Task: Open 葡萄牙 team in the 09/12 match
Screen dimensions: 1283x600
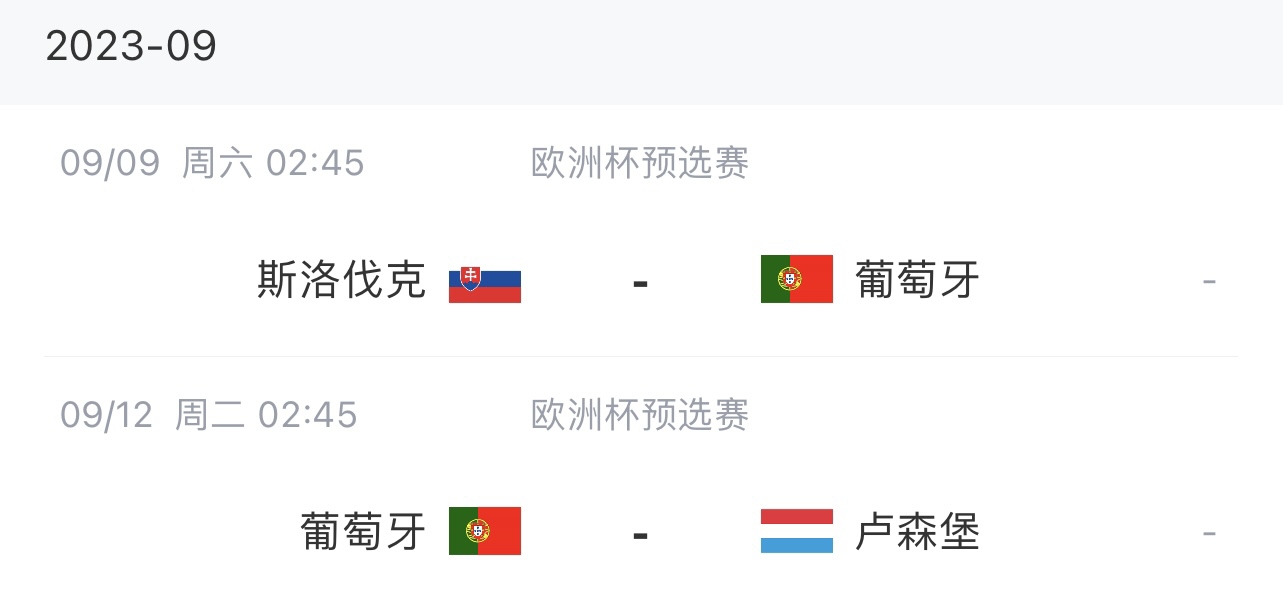Action: [x=364, y=532]
